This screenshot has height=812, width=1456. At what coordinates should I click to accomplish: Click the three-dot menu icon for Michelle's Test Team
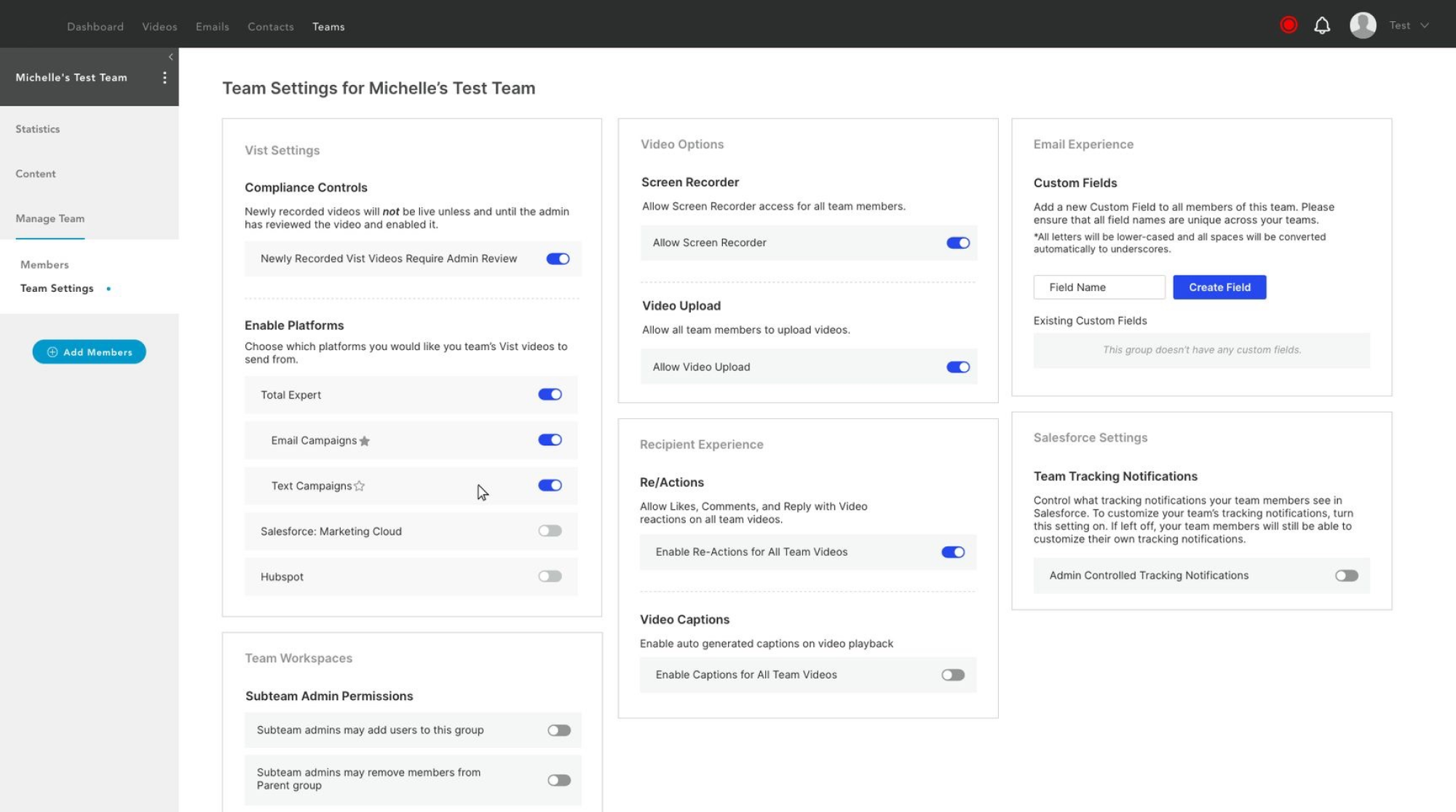[x=162, y=77]
